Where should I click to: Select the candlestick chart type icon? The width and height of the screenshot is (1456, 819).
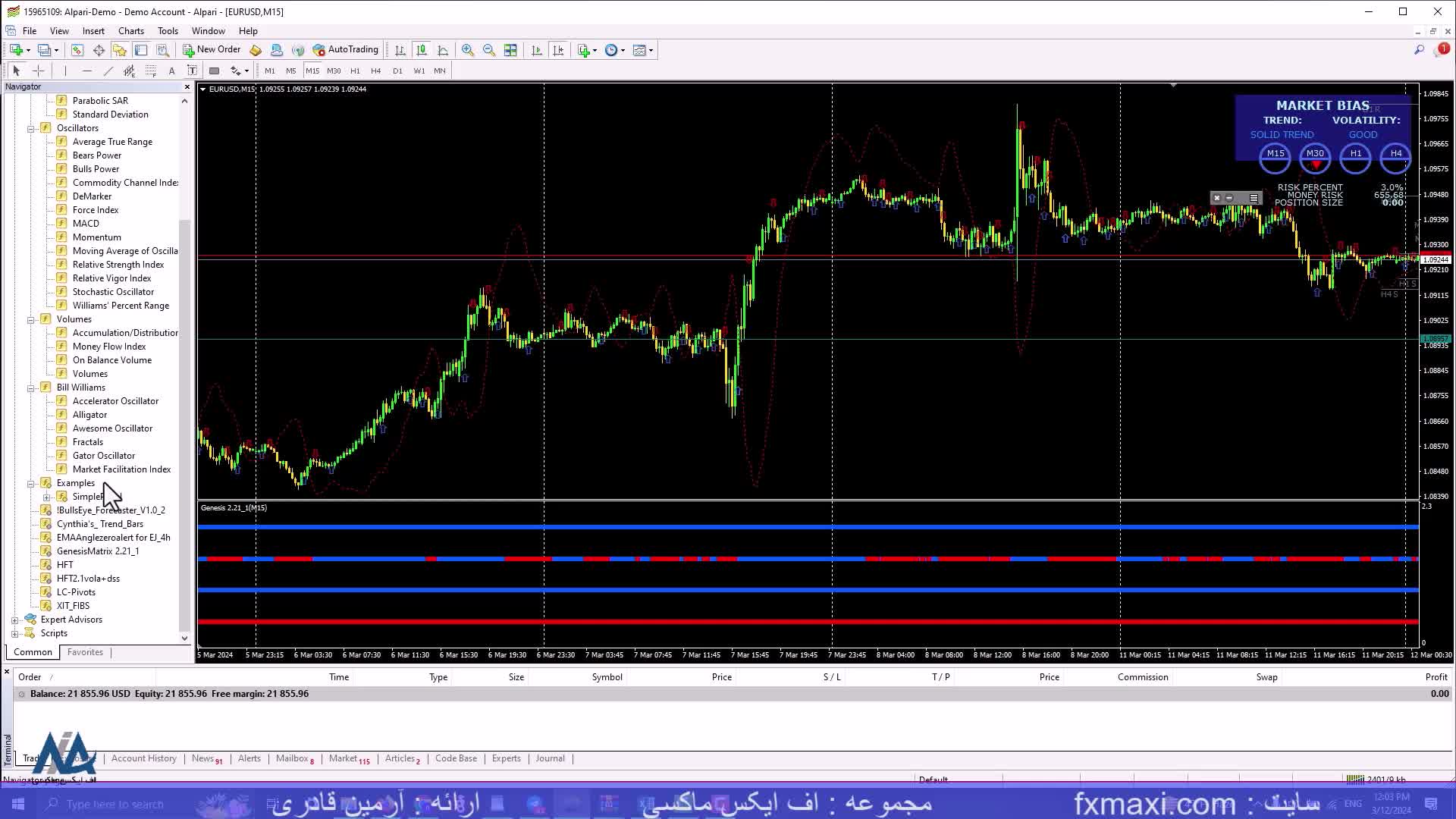(422, 50)
